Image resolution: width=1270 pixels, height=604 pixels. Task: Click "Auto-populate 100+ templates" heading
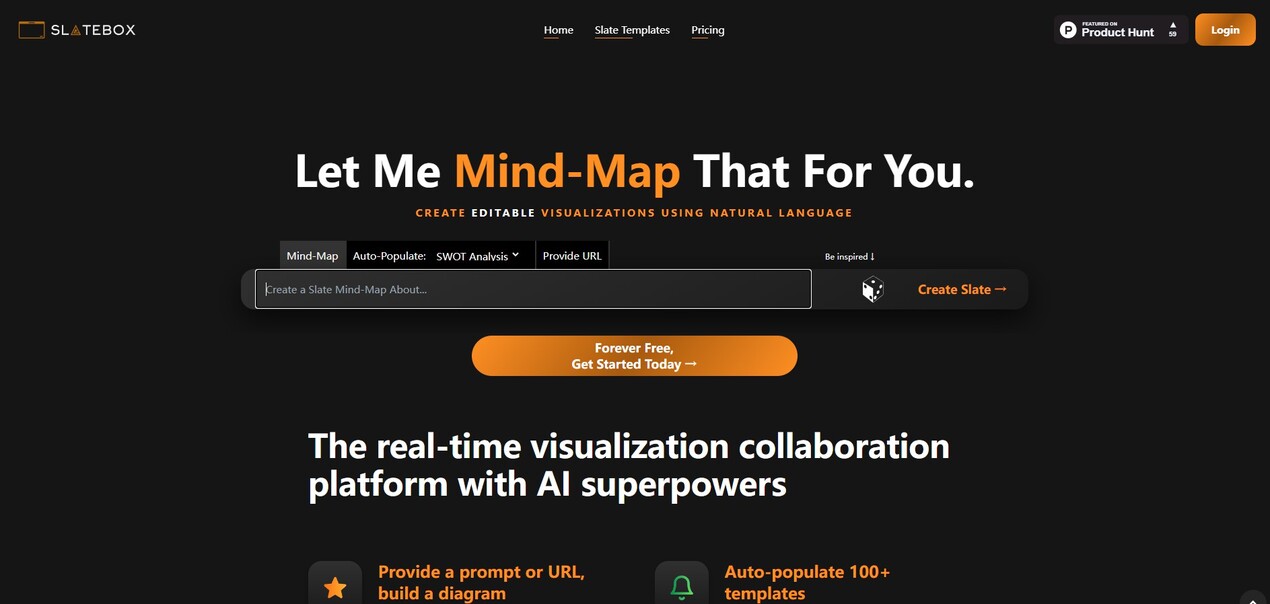point(807,582)
